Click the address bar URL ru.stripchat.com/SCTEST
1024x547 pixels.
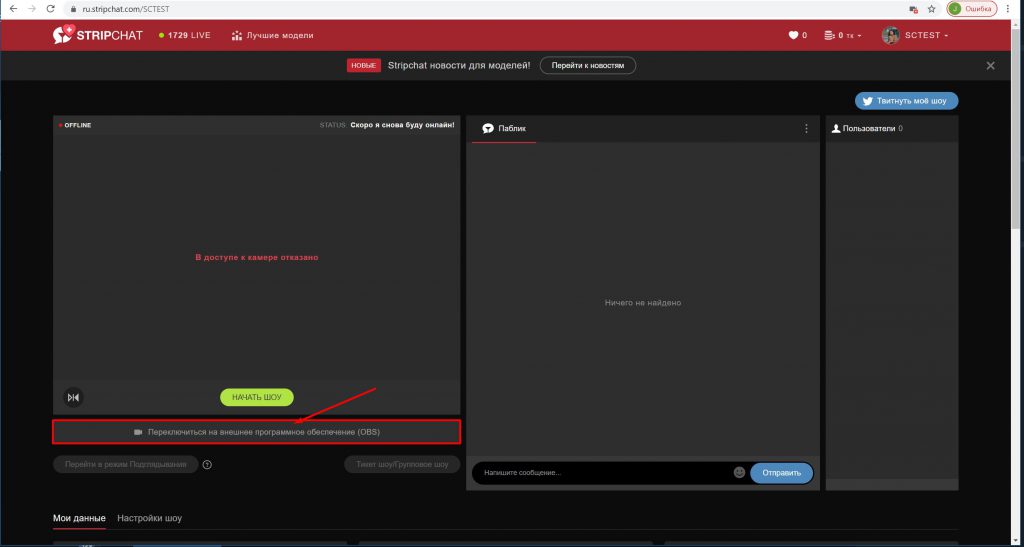126,10
